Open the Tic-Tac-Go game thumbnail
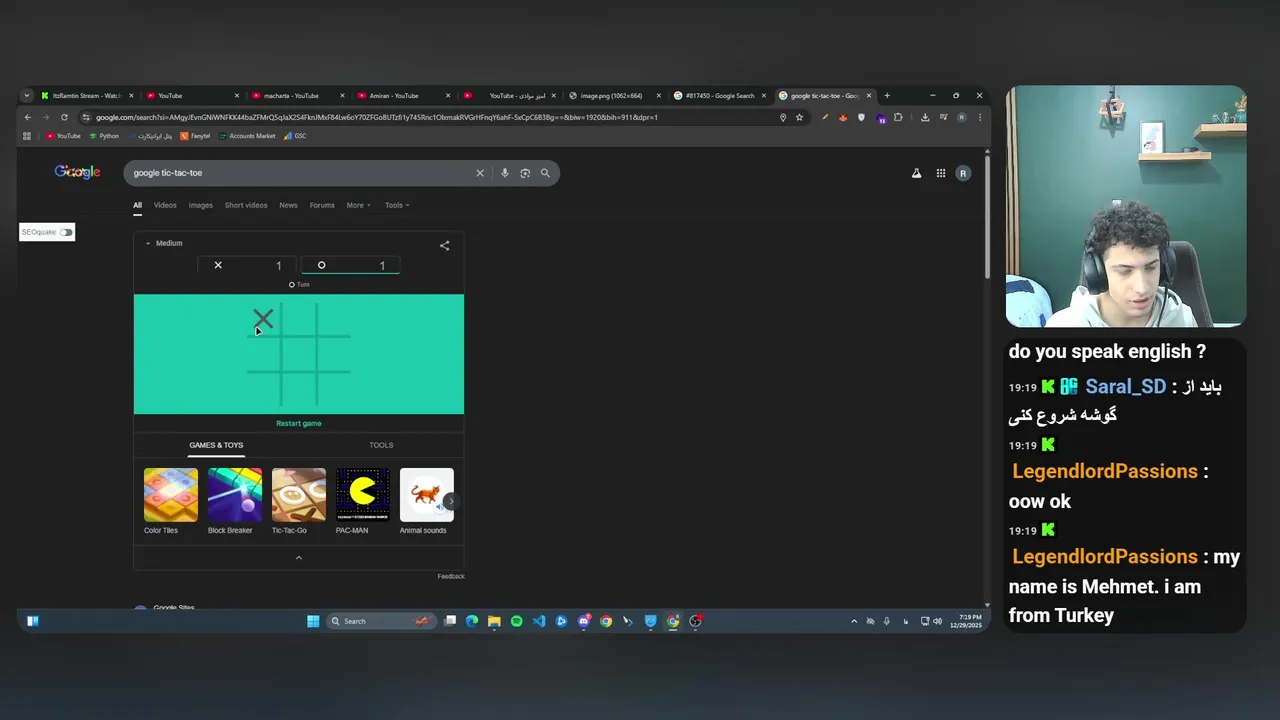The image size is (1280, 720). pyautogui.click(x=299, y=495)
